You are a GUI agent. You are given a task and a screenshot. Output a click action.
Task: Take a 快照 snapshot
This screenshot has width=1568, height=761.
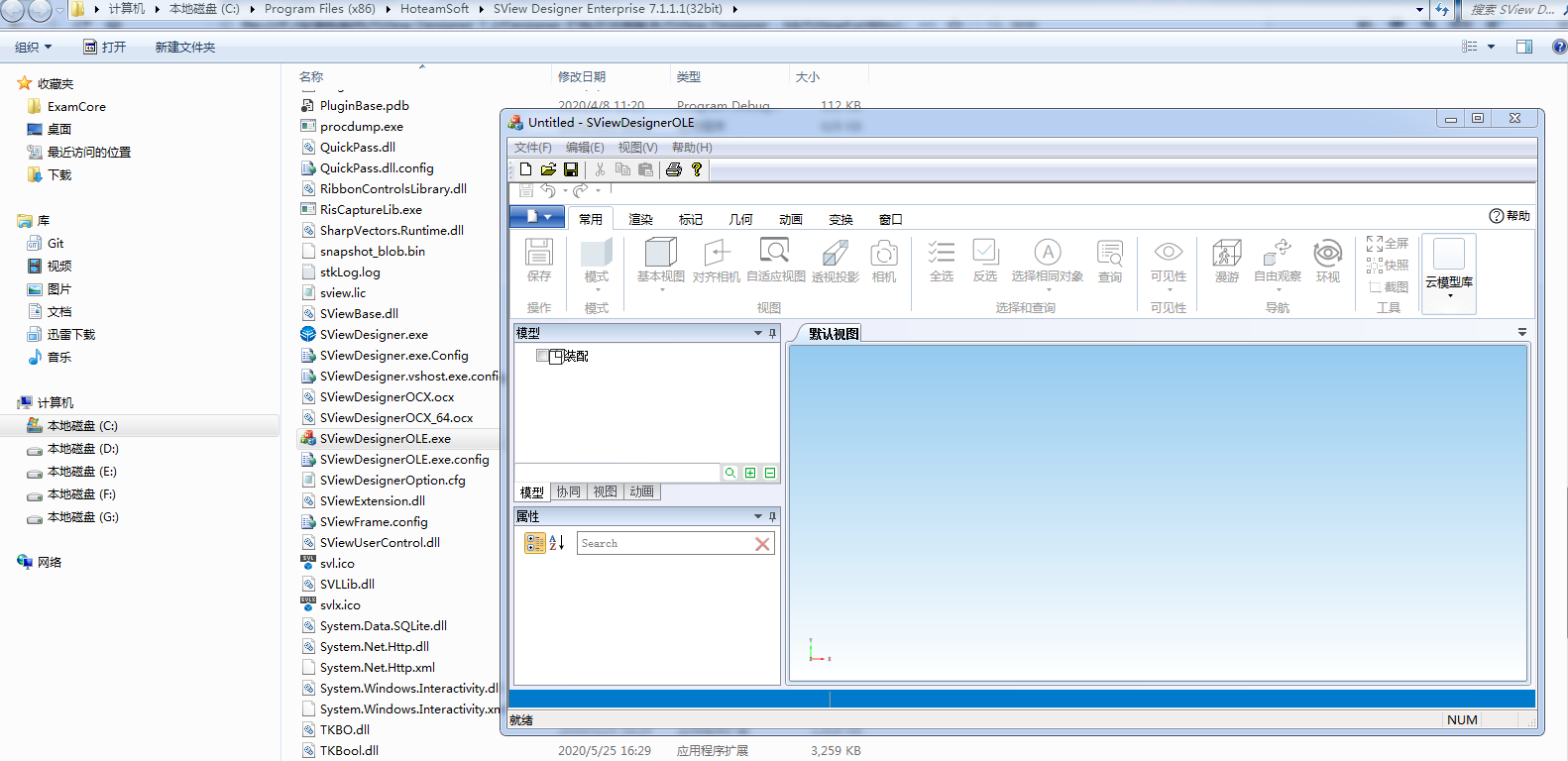[1388, 266]
